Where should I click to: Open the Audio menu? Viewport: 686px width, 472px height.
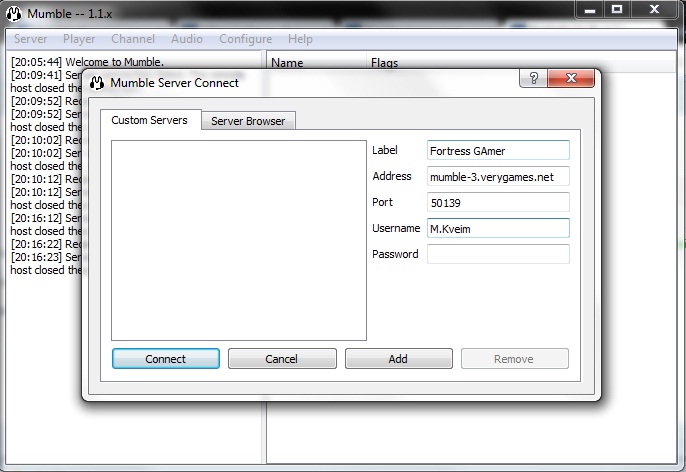(x=187, y=39)
